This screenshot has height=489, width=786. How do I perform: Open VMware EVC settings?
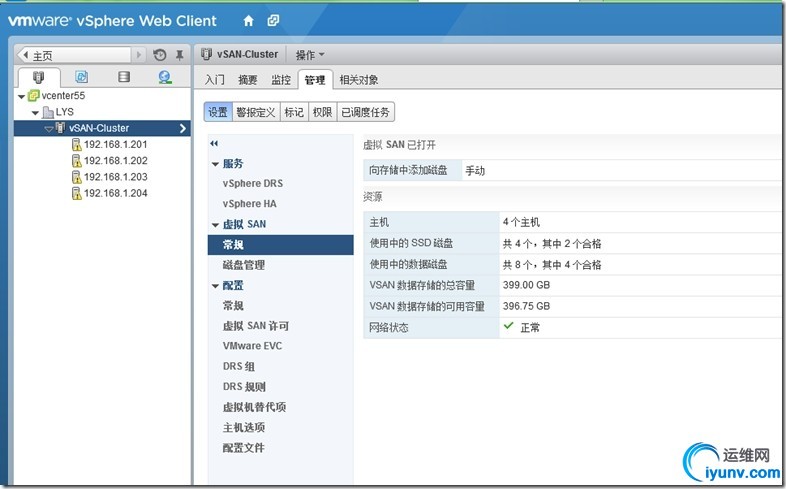(252, 346)
